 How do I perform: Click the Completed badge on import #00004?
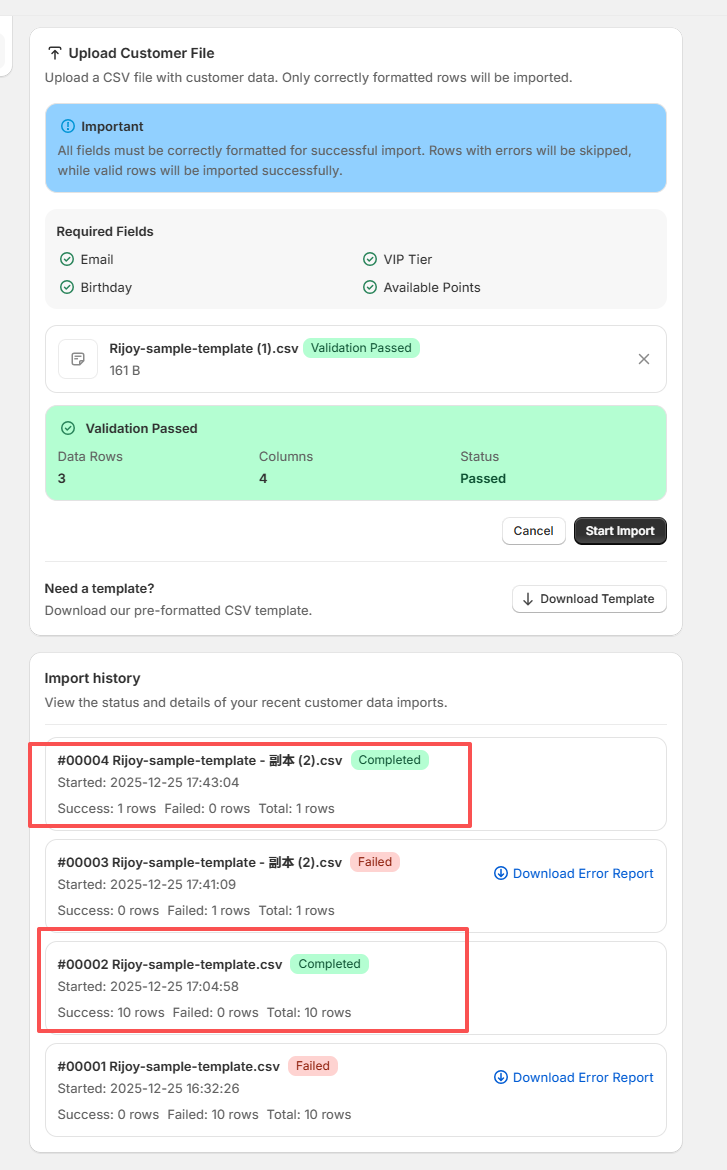click(x=389, y=760)
